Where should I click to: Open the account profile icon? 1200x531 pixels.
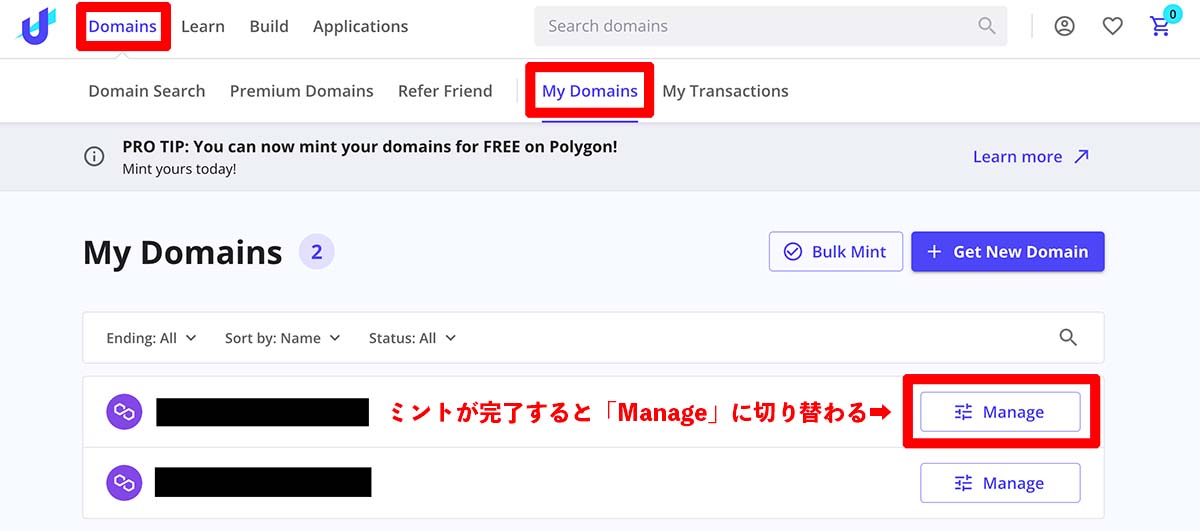tap(1065, 27)
